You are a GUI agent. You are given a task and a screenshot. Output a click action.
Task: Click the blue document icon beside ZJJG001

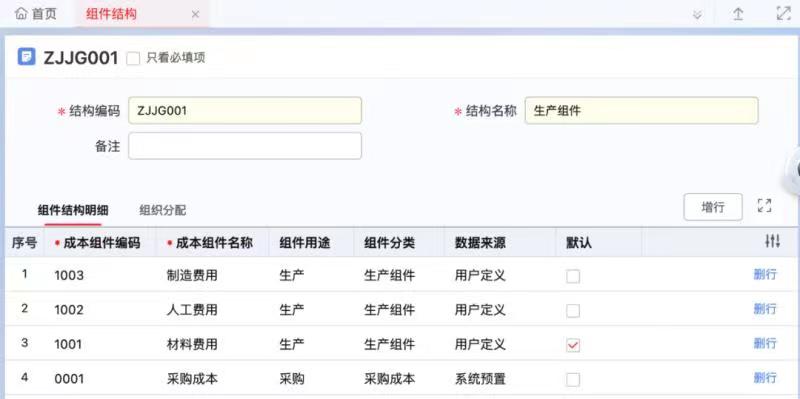tap(27, 56)
